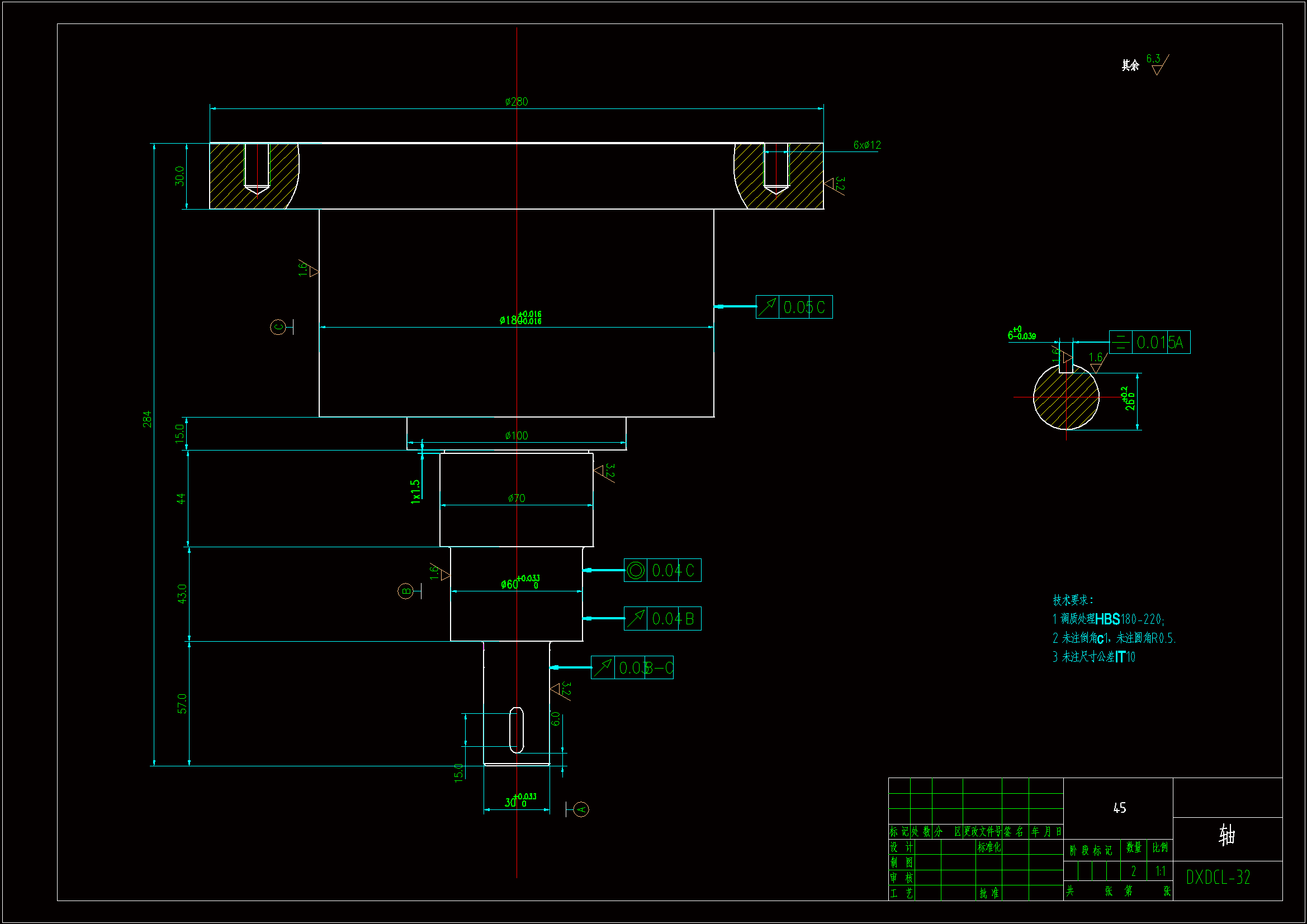Image resolution: width=1307 pixels, height=924 pixels.
Task: Click the keyway slot on the shaft end
Action: [517, 730]
